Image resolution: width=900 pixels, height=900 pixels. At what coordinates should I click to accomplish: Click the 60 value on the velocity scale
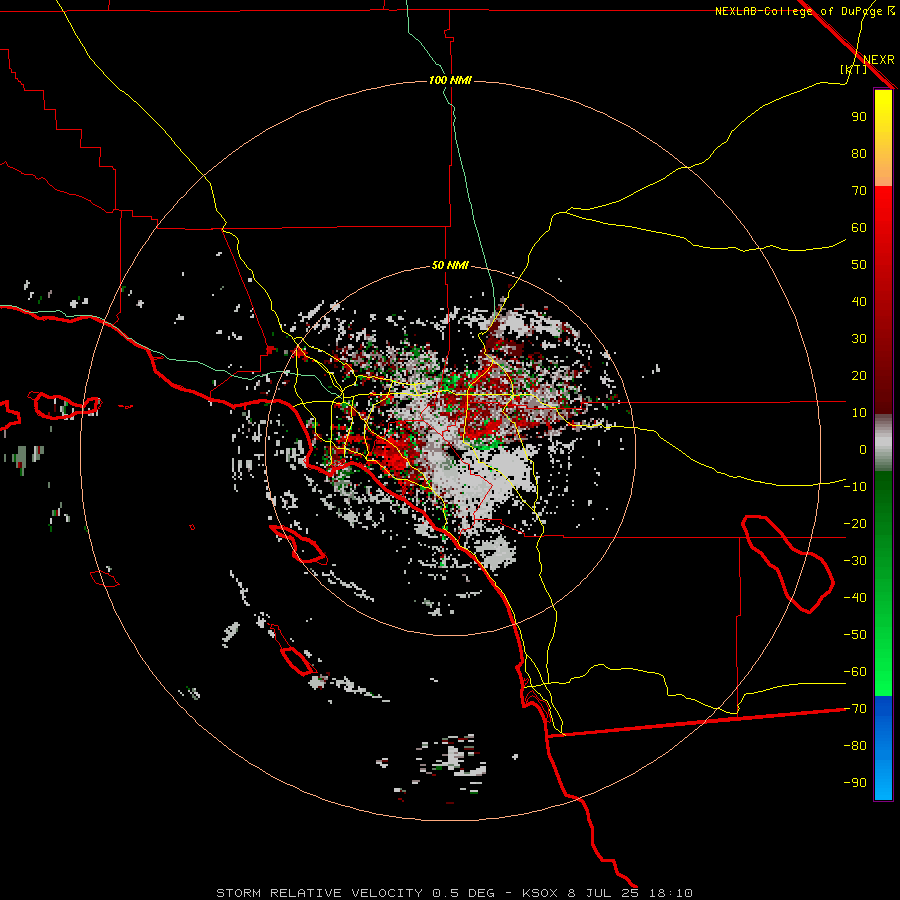[859, 227]
